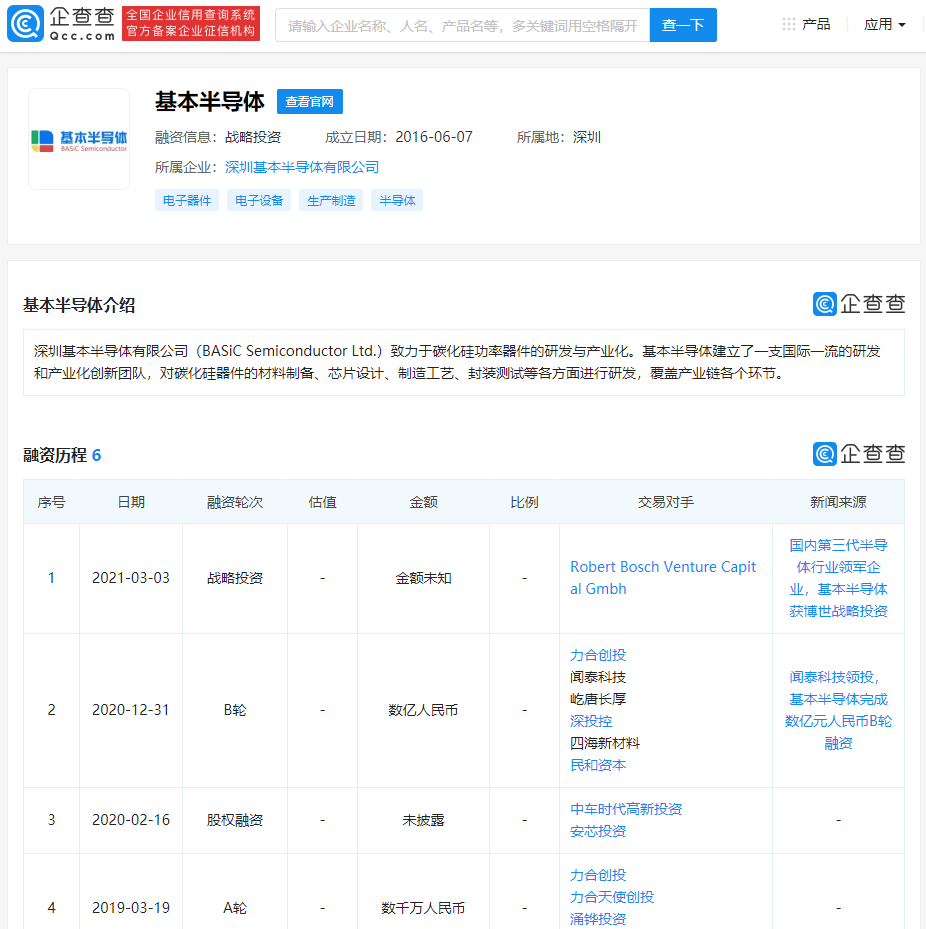The image size is (926, 929).
Task: Click the 新闻来源 column header
Action: (x=838, y=502)
